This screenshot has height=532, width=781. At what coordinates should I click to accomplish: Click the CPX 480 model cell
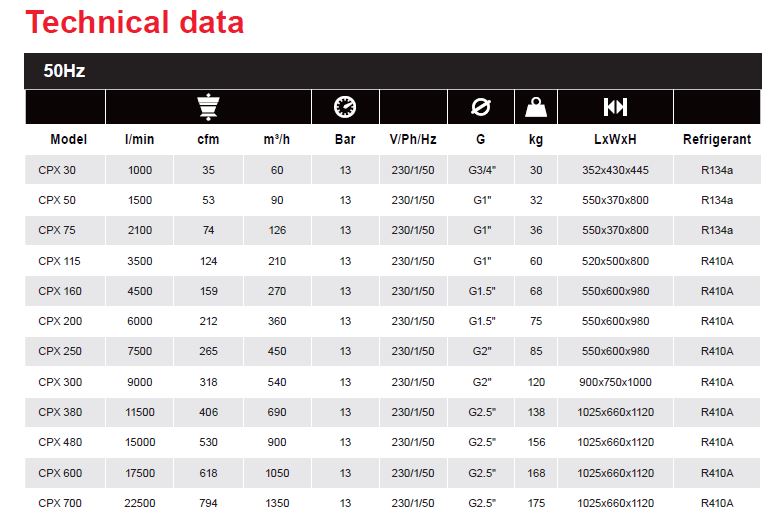click(60, 442)
